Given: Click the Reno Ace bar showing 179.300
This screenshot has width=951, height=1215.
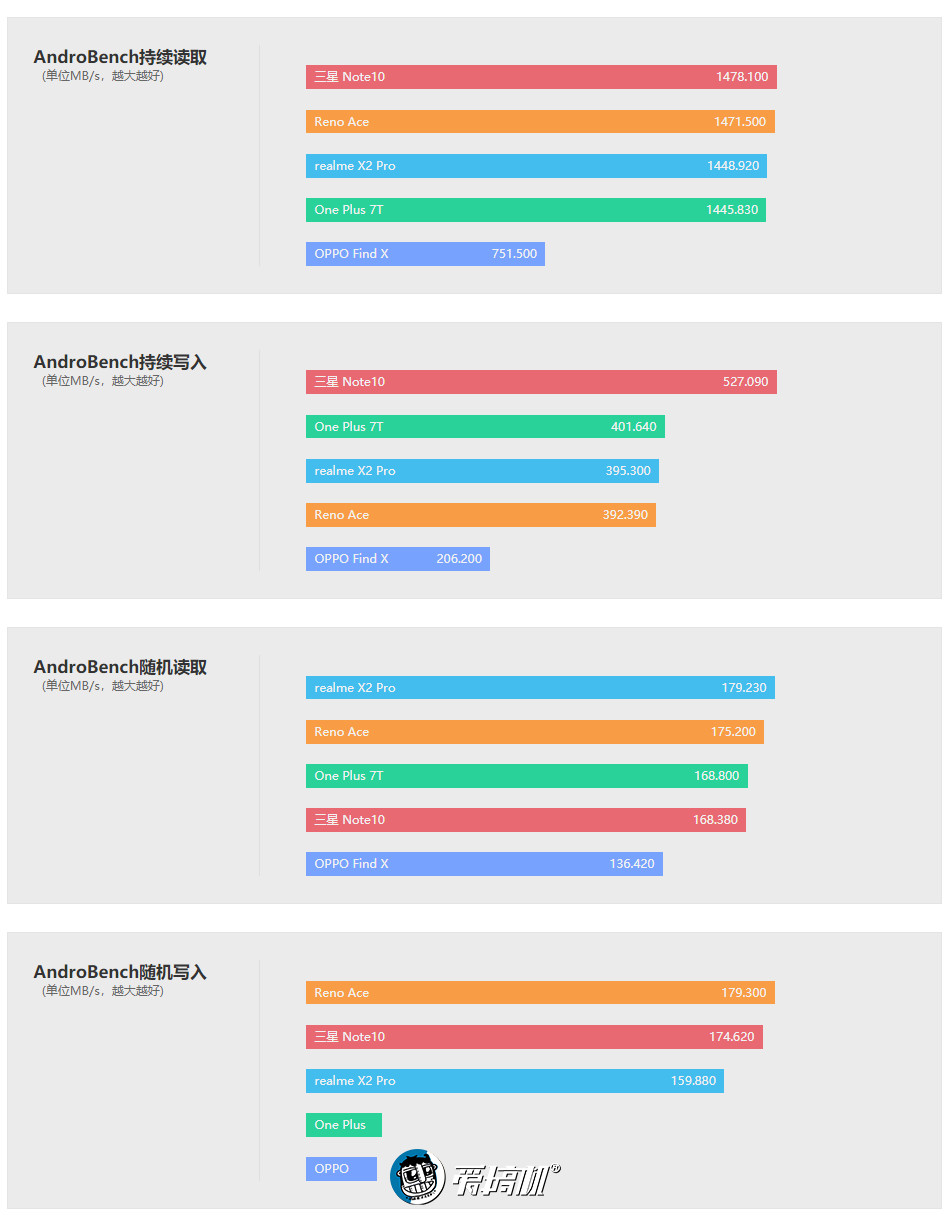Looking at the screenshot, I should pos(540,993).
